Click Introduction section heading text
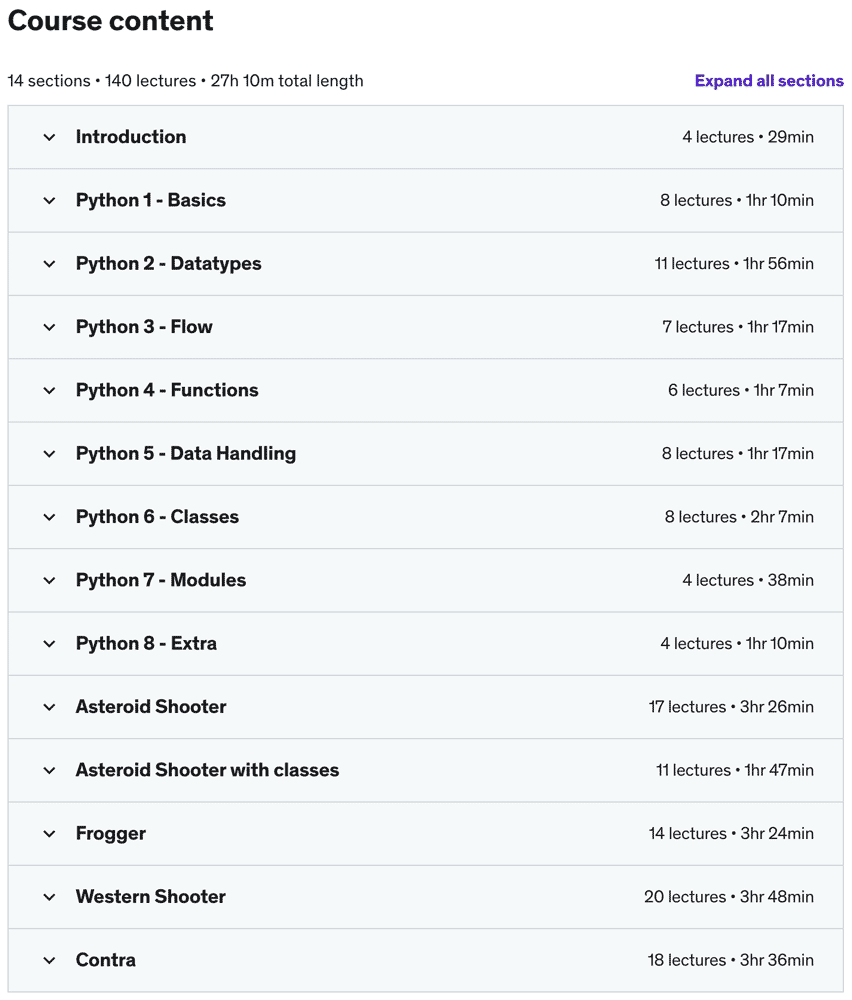 point(131,137)
